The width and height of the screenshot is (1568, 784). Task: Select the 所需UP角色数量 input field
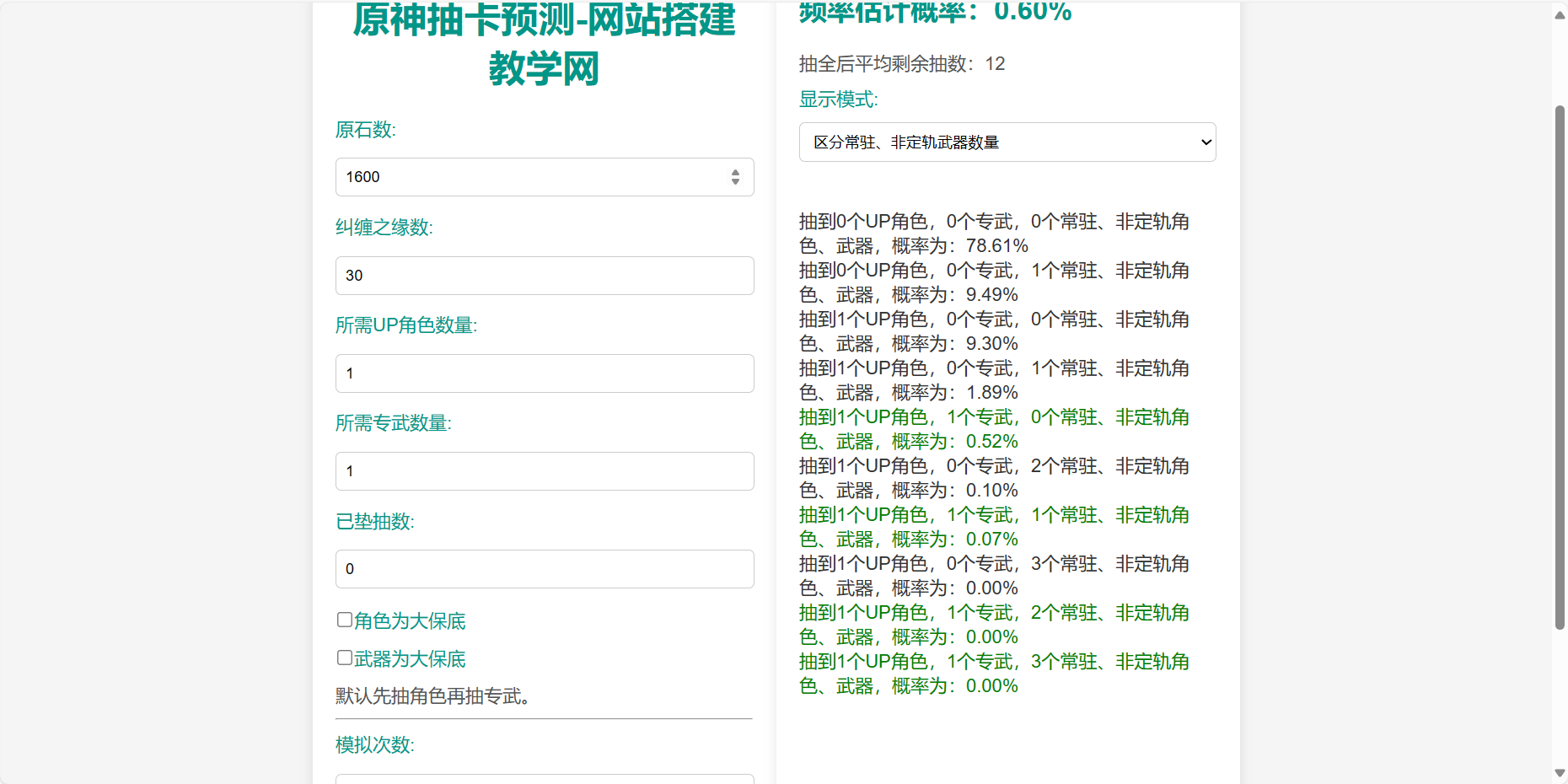(545, 373)
